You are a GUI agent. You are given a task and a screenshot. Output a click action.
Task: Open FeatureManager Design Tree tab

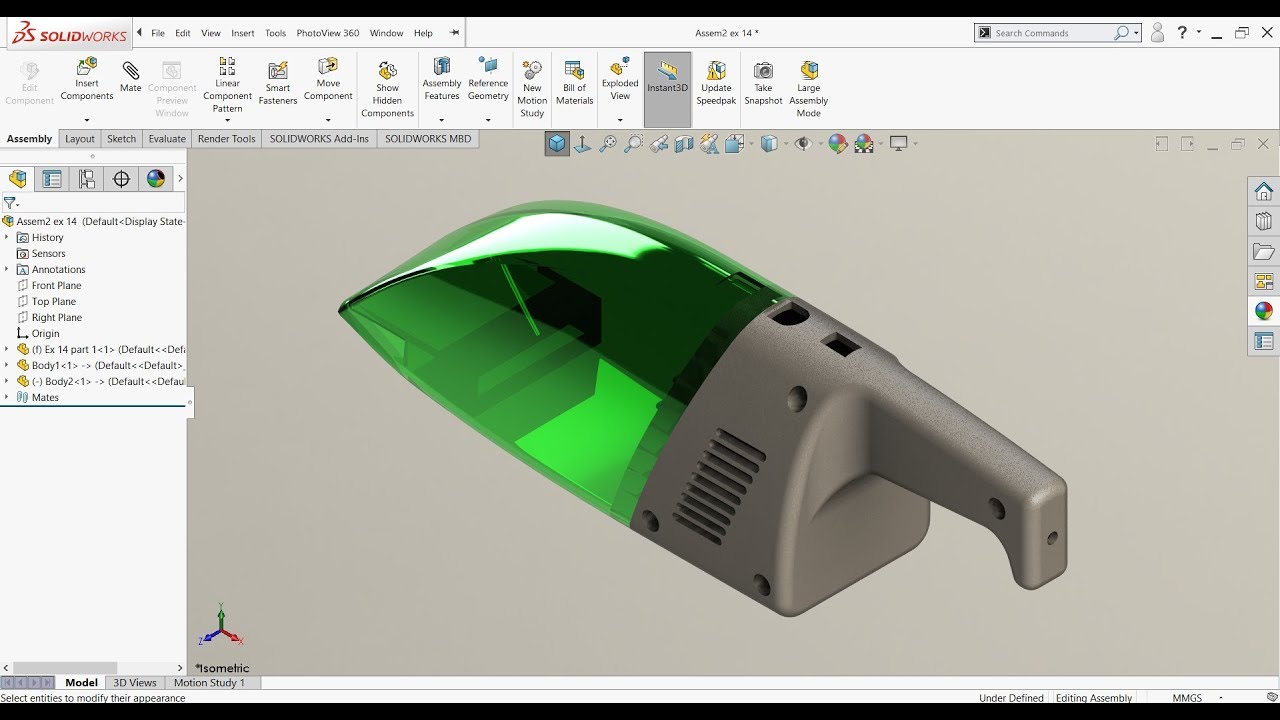[x=18, y=179]
